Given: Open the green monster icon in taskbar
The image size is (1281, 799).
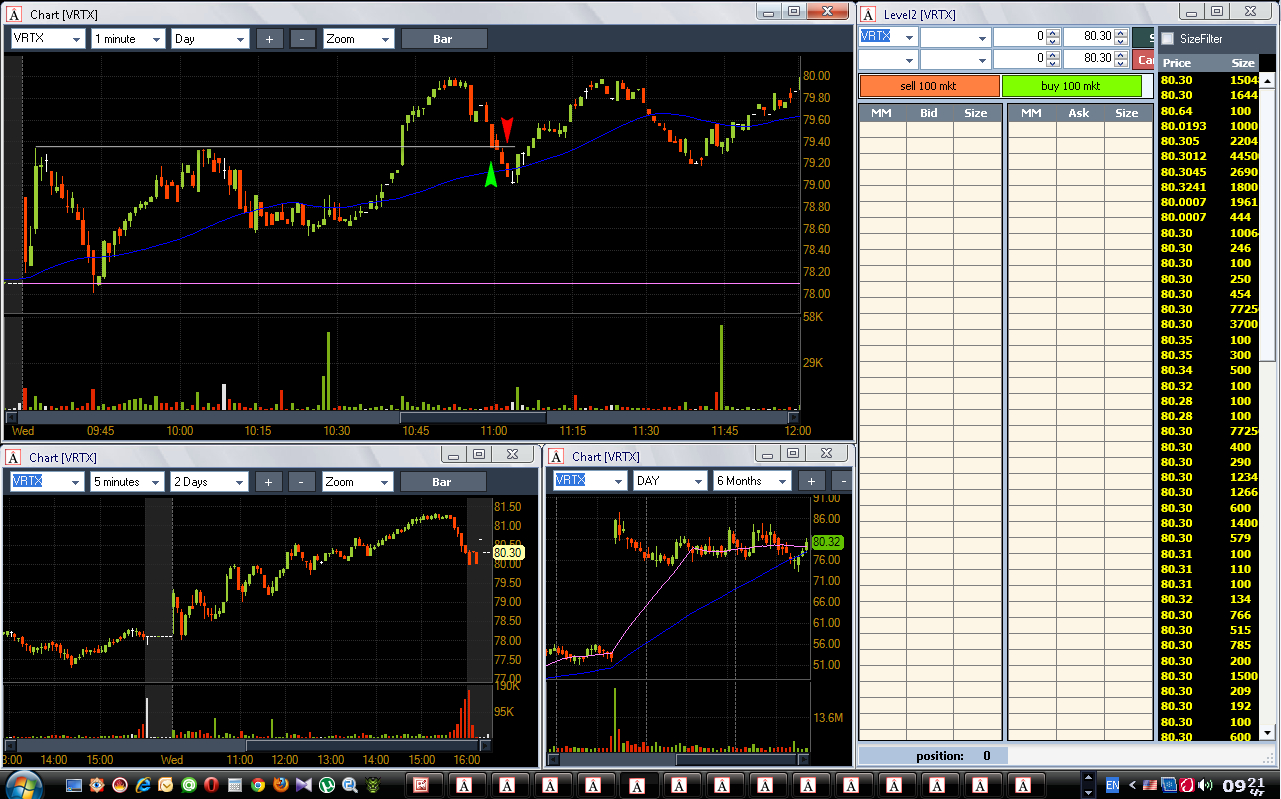Looking at the screenshot, I should [x=373, y=785].
